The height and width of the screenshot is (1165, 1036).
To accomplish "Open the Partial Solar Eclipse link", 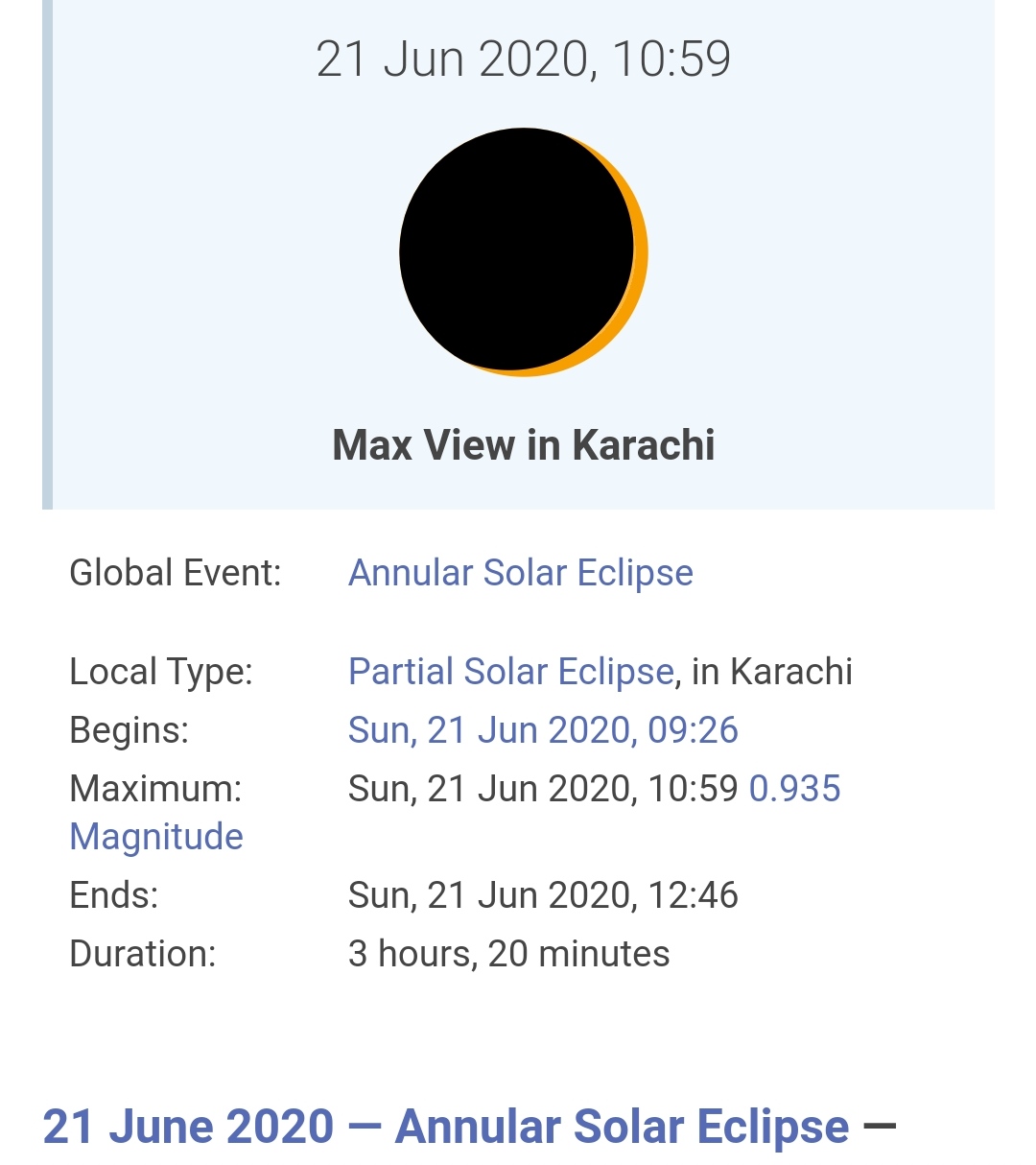I will (511, 672).
